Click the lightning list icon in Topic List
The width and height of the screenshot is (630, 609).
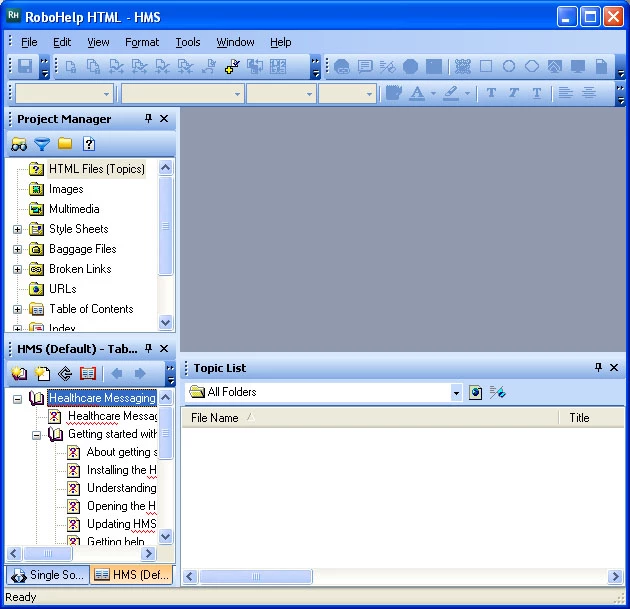(497, 392)
